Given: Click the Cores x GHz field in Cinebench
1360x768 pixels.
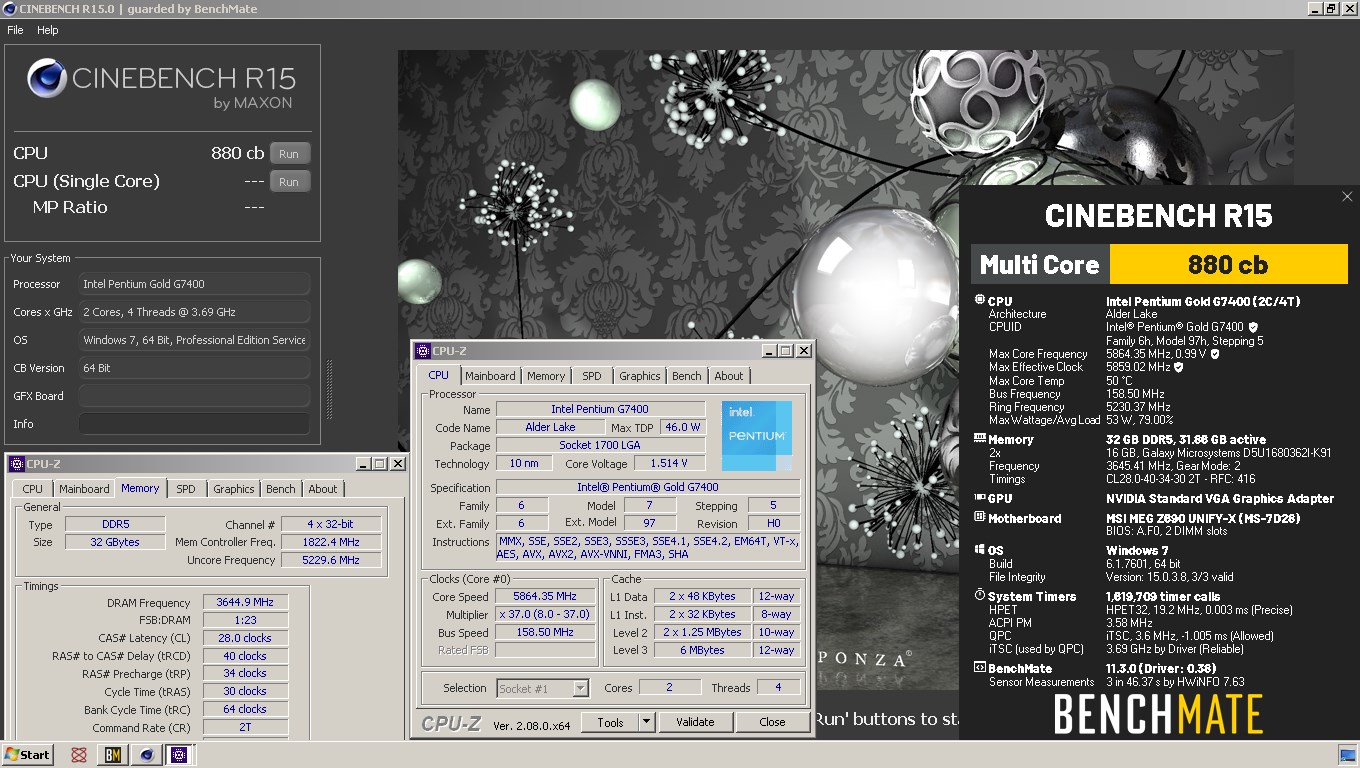Looking at the screenshot, I should [x=194, y=312].
